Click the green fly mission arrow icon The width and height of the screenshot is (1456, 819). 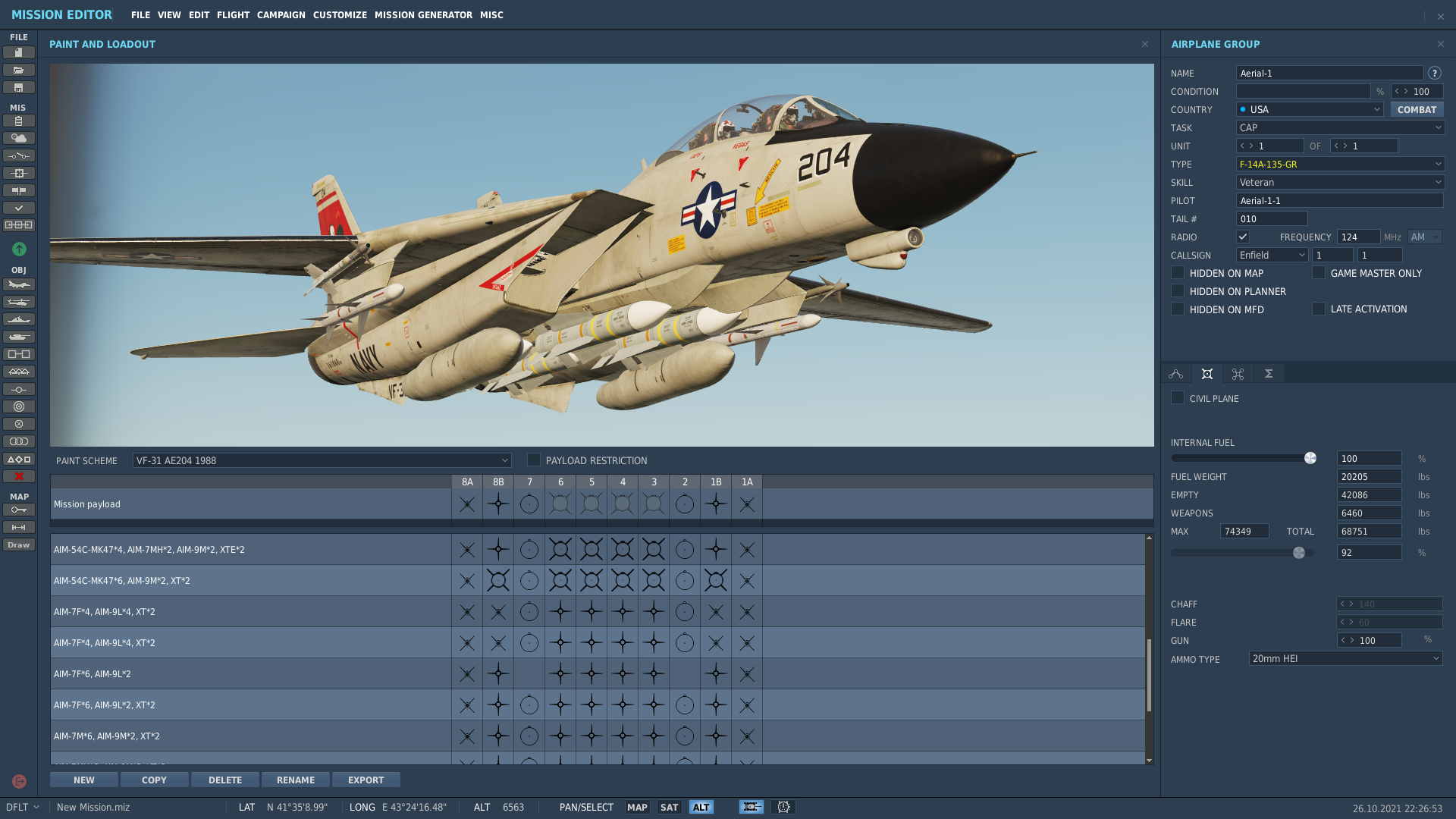(x=19, y=249)
